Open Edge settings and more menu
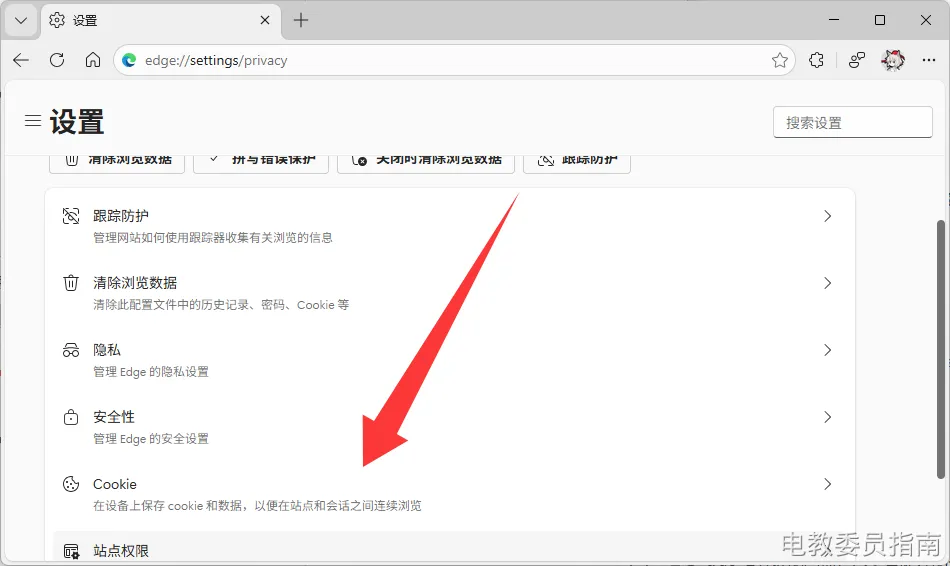The image size is (950, 566). (x=929, y=60)
